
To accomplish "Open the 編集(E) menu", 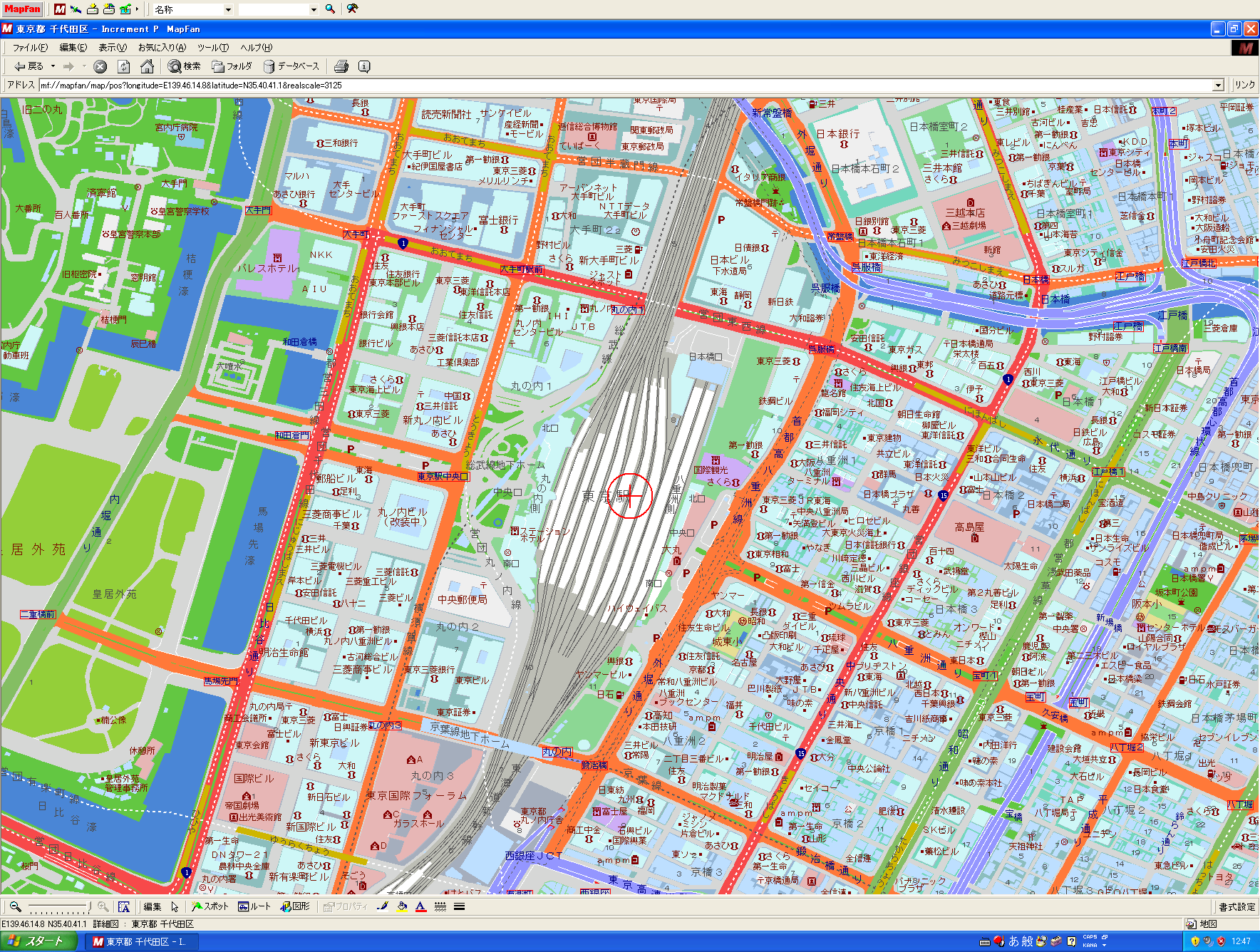I will coord(73,48).
